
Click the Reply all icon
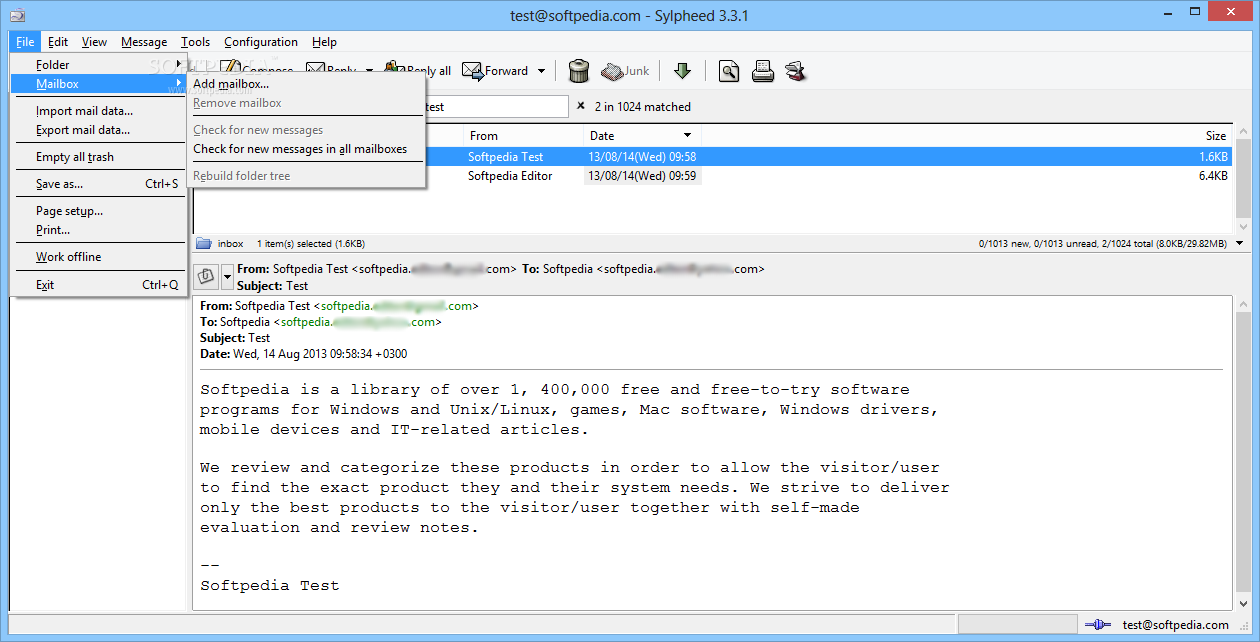pos(393,70)
